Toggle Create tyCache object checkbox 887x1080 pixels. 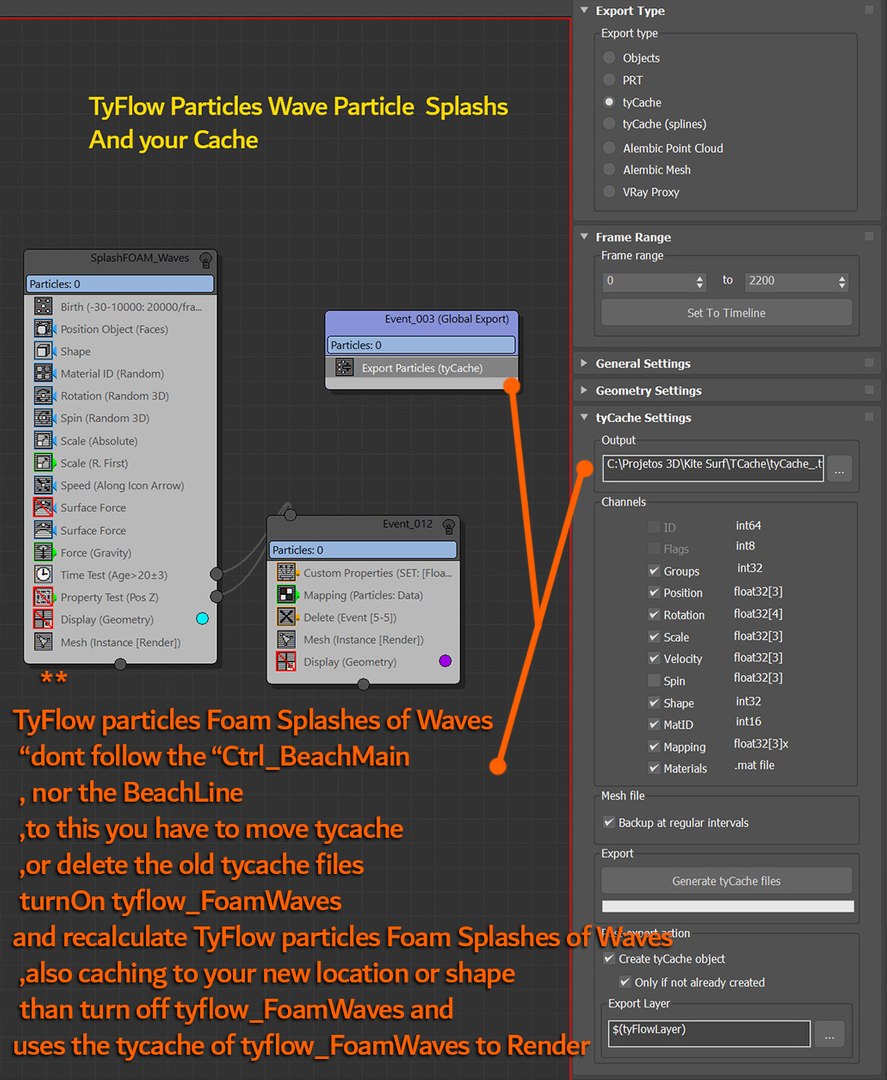coord(609,958)
